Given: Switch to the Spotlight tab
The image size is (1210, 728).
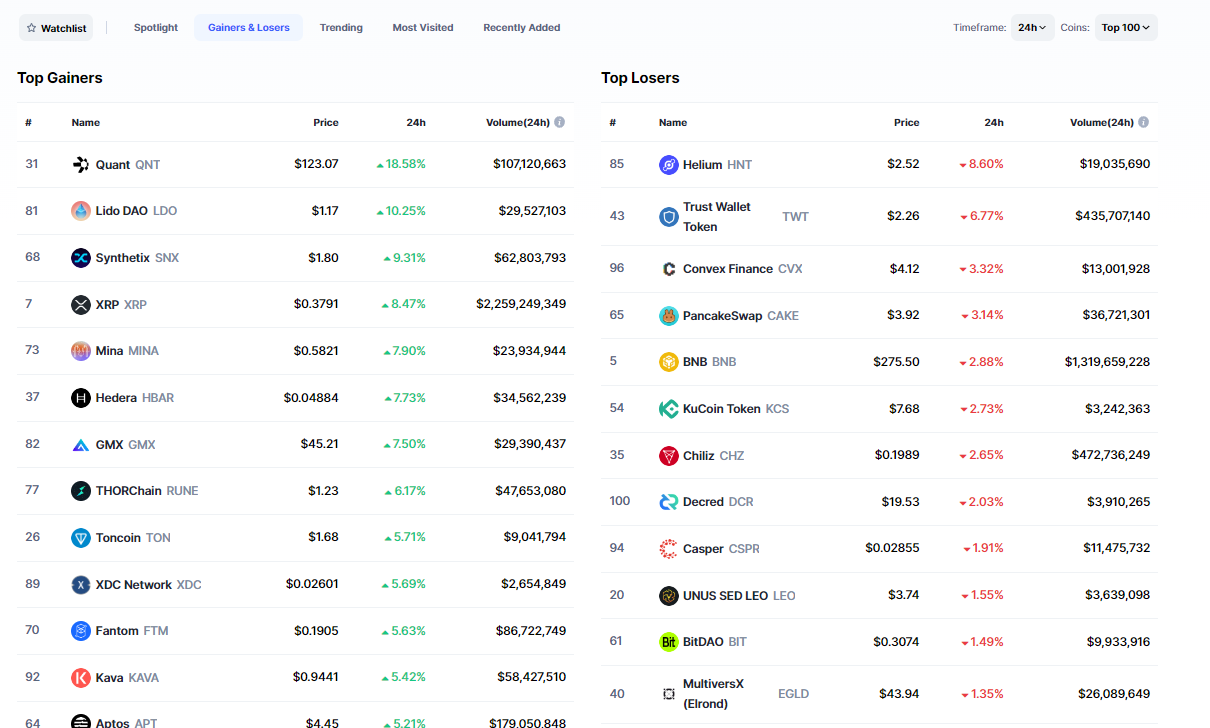Looking at the screenshot, I should 156,28.
